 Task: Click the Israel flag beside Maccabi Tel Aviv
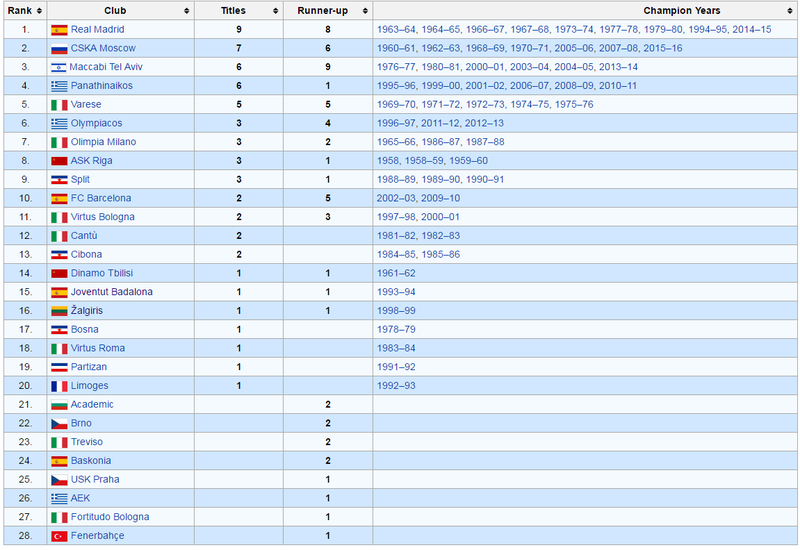point(59,67)
